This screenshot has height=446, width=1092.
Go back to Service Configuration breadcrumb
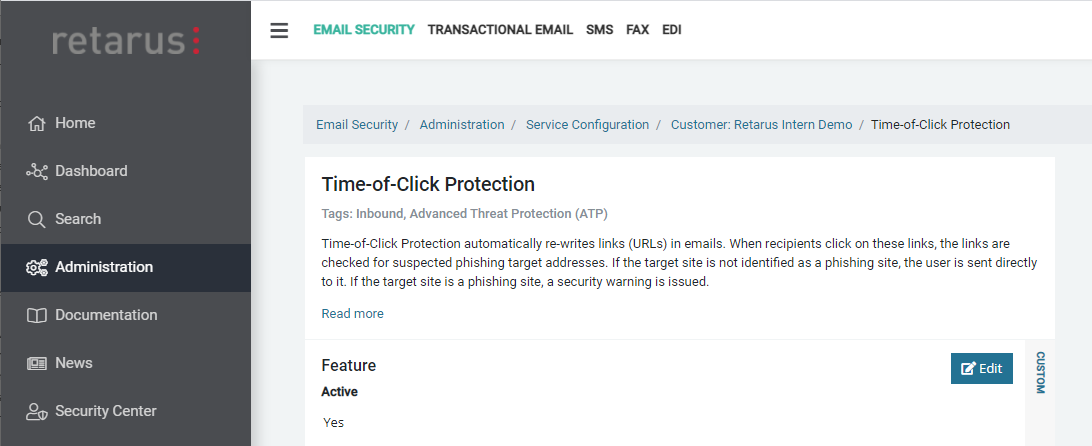click(587, 125)
